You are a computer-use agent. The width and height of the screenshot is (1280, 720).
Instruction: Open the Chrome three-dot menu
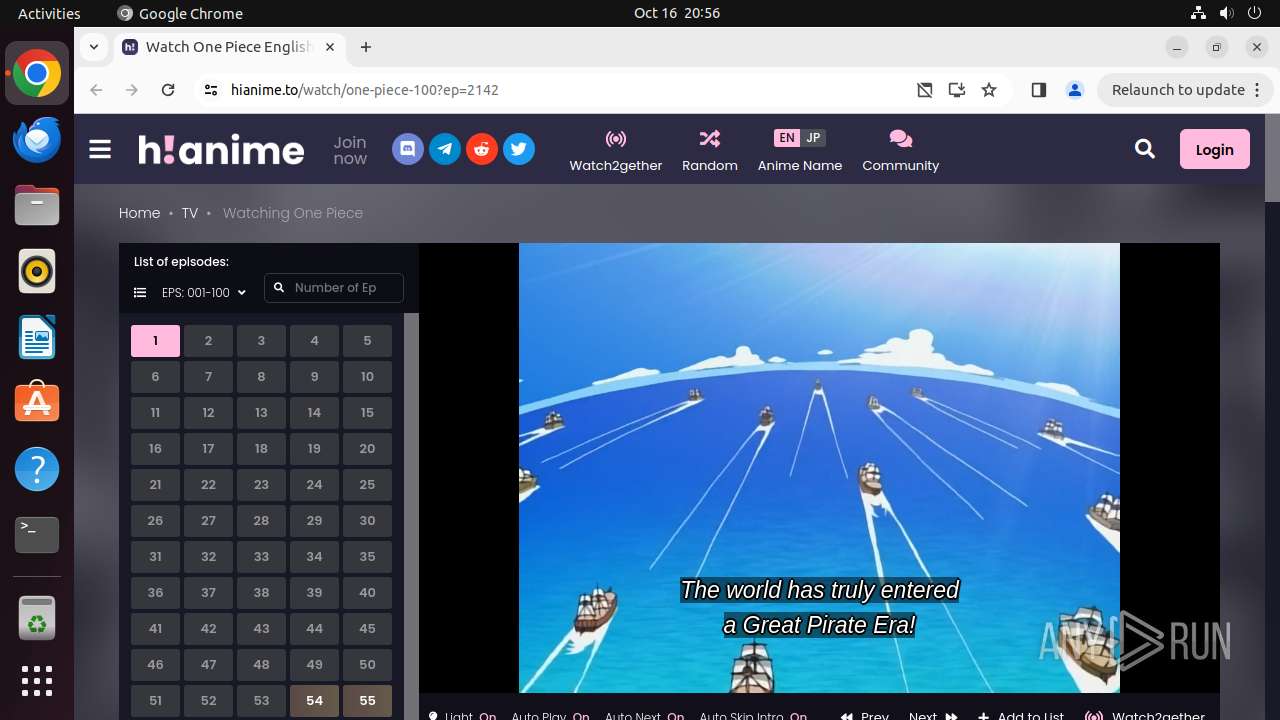coord(1257,90)
